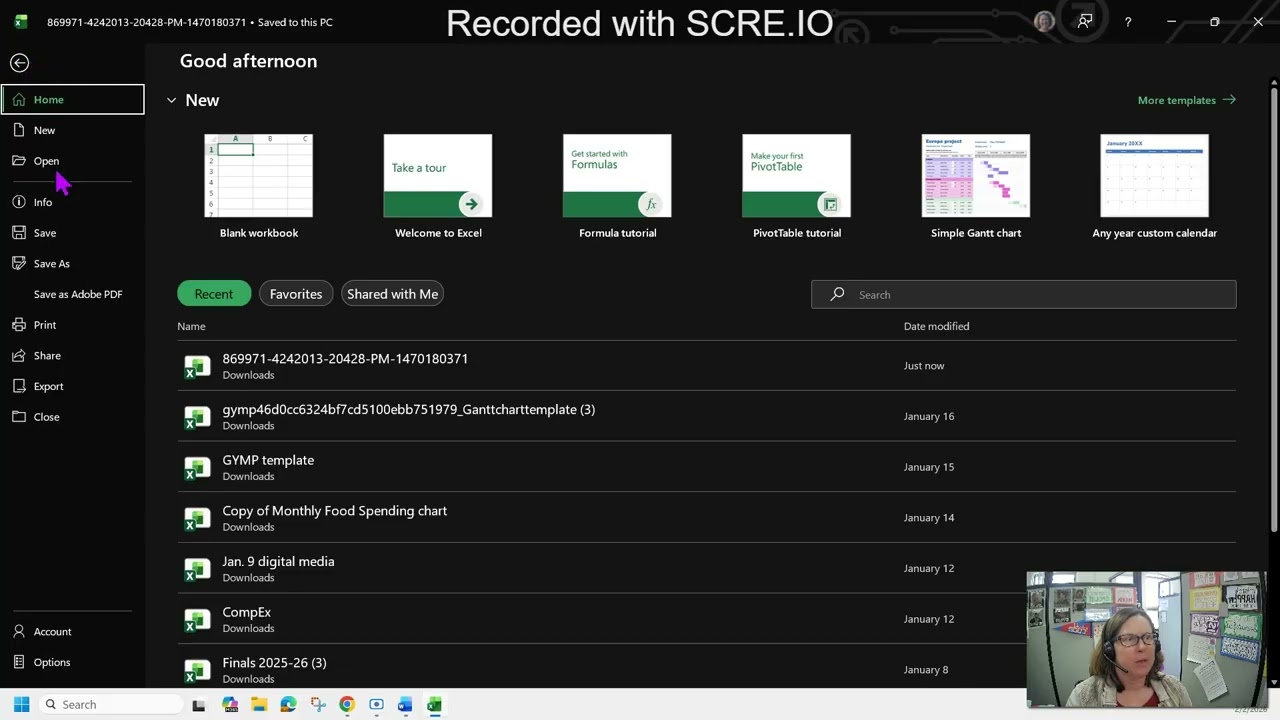Select Home in the backstage sidebar

[73, 99]
